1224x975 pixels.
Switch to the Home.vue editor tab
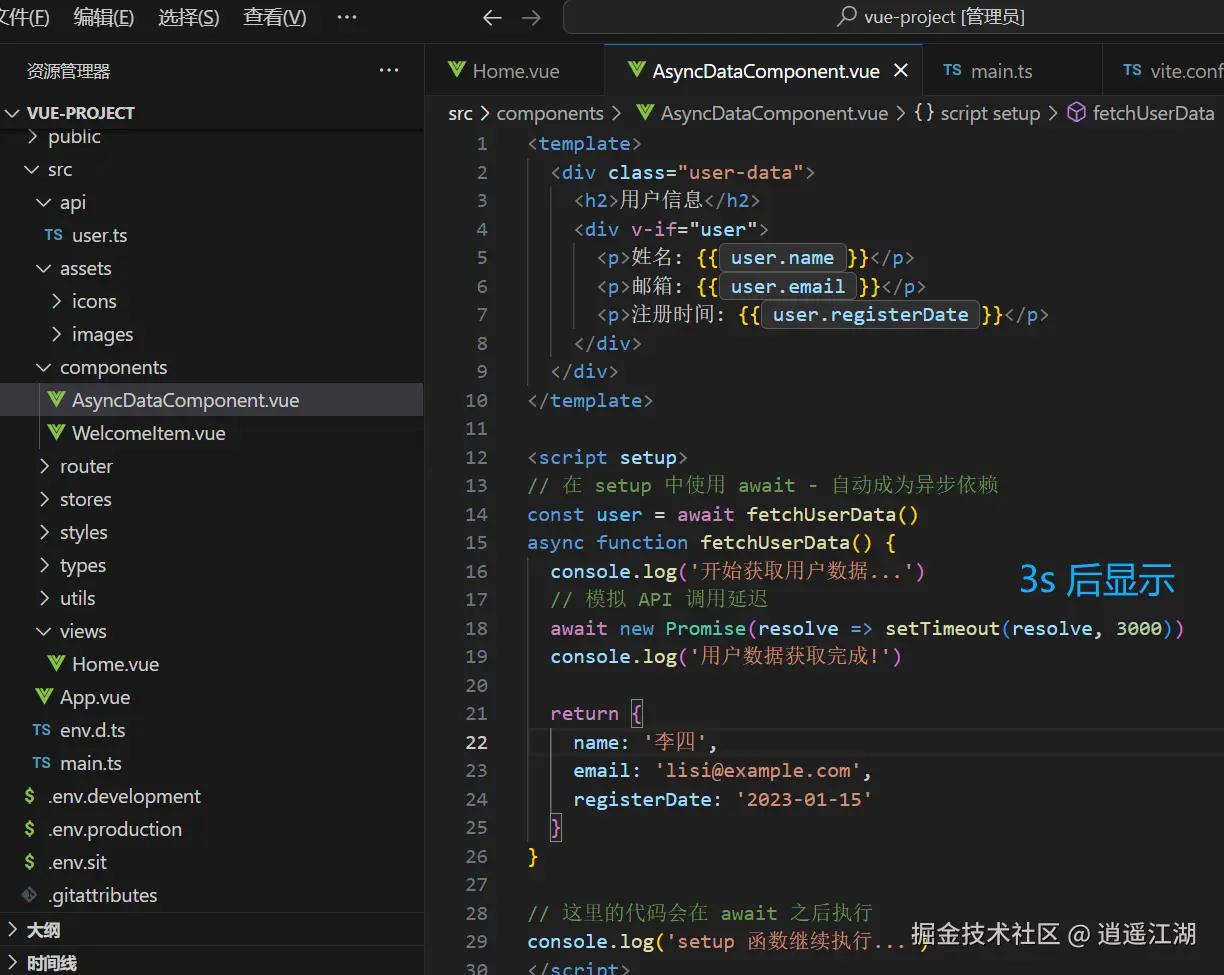click(x=514, y=71)
